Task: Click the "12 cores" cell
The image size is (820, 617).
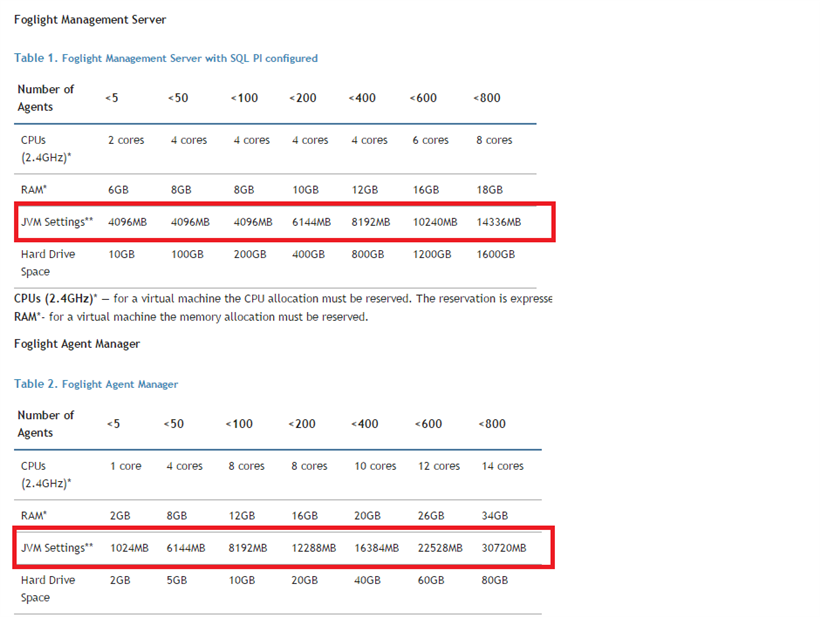Action: coord(439,466)
